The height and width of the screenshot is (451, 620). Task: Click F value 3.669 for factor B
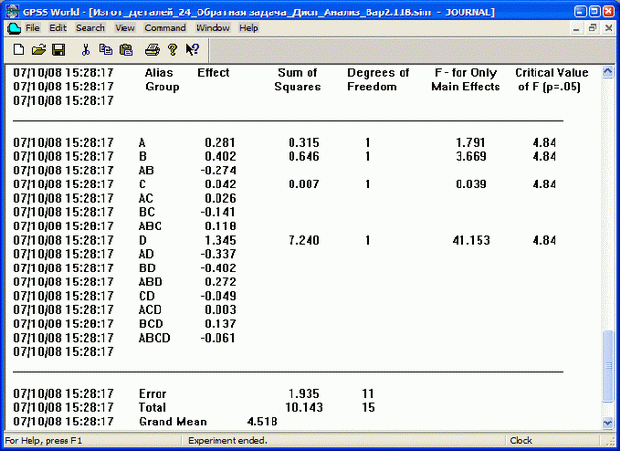(471, 157)
